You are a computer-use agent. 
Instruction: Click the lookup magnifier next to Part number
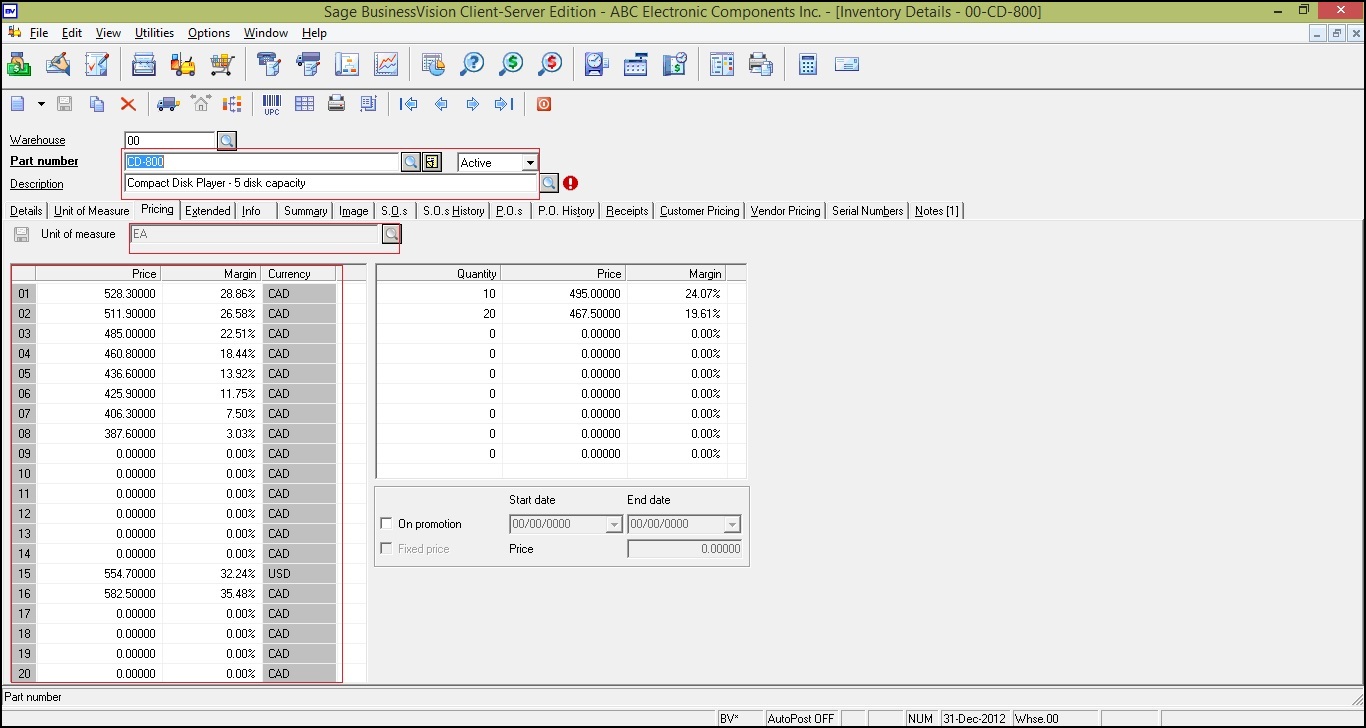(x=411, y=162)
